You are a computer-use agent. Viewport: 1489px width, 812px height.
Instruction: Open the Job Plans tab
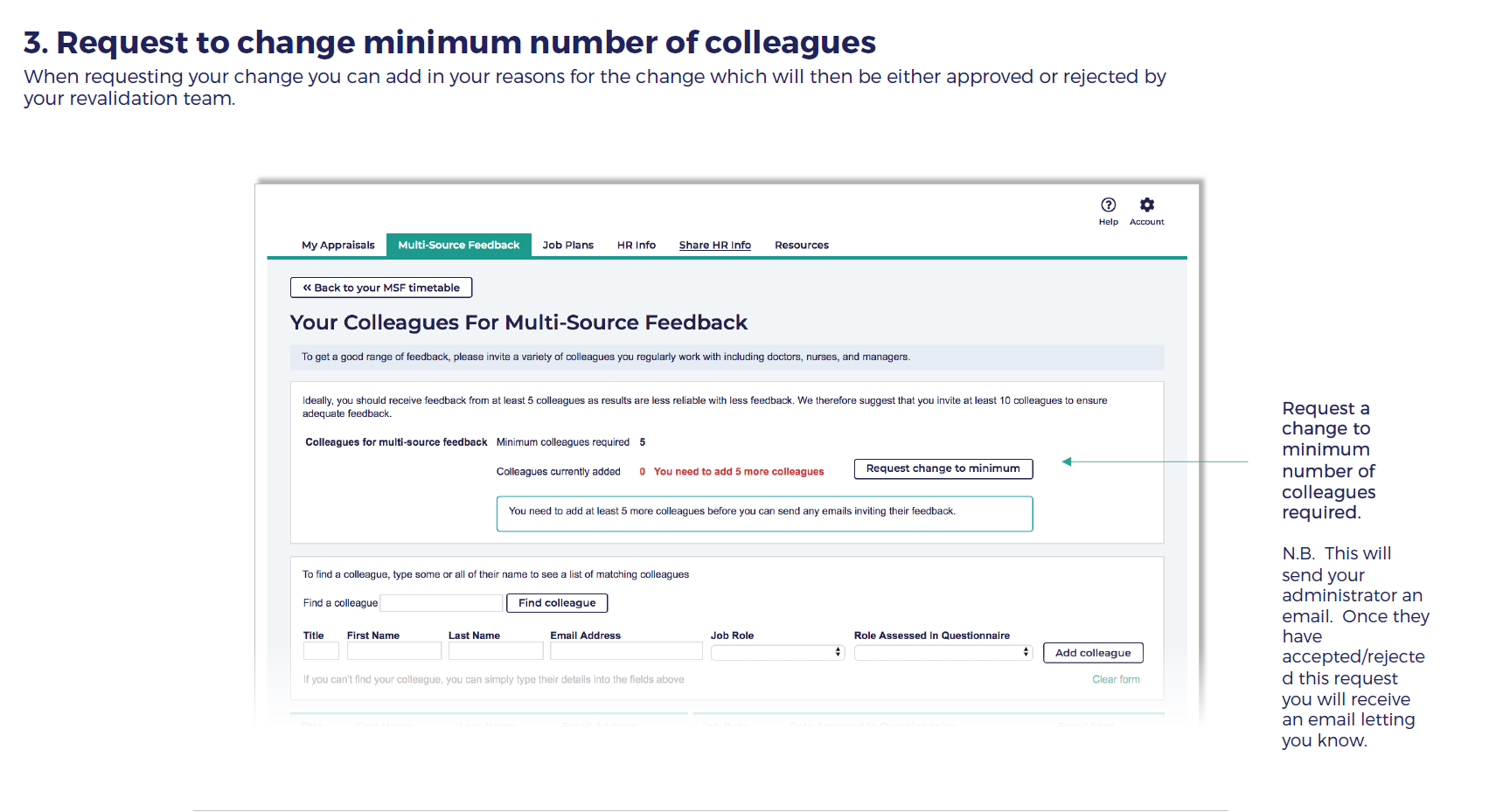[x=567, y=246]
